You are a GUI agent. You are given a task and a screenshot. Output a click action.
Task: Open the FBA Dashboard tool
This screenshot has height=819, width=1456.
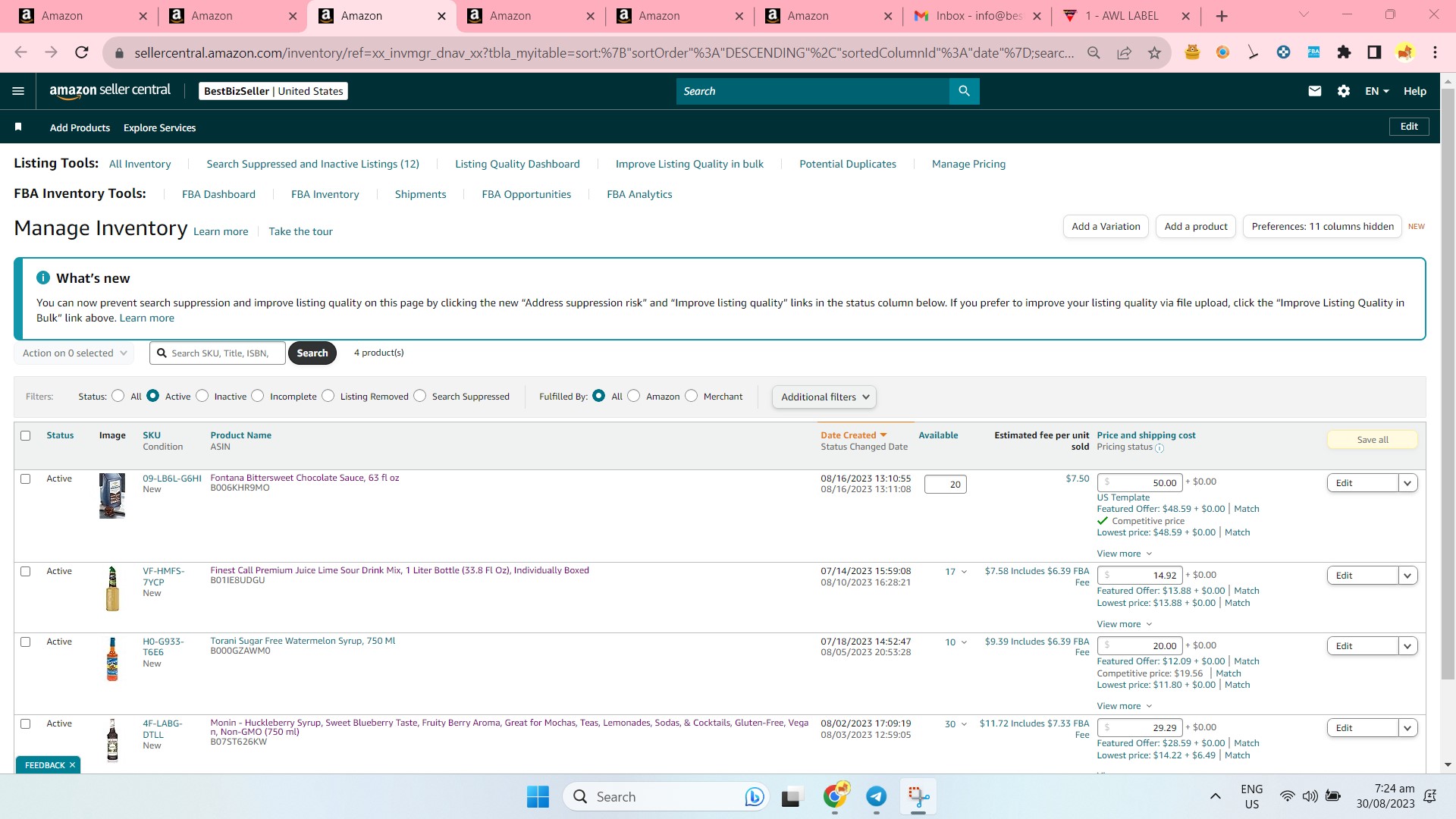[x=218, y=194]
